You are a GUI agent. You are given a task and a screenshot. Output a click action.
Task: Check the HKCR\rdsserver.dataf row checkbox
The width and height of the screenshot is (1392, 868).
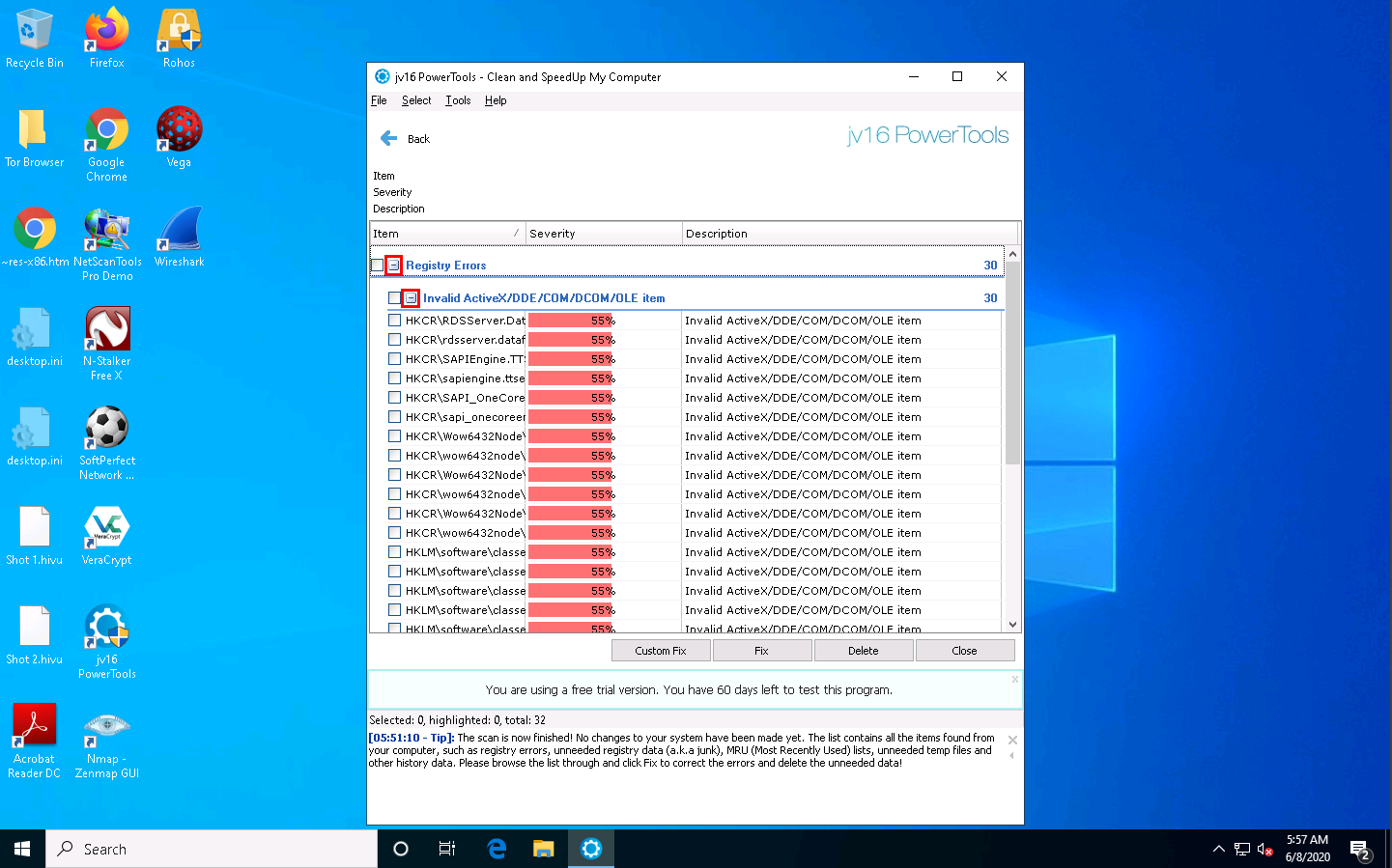point(394,339)
